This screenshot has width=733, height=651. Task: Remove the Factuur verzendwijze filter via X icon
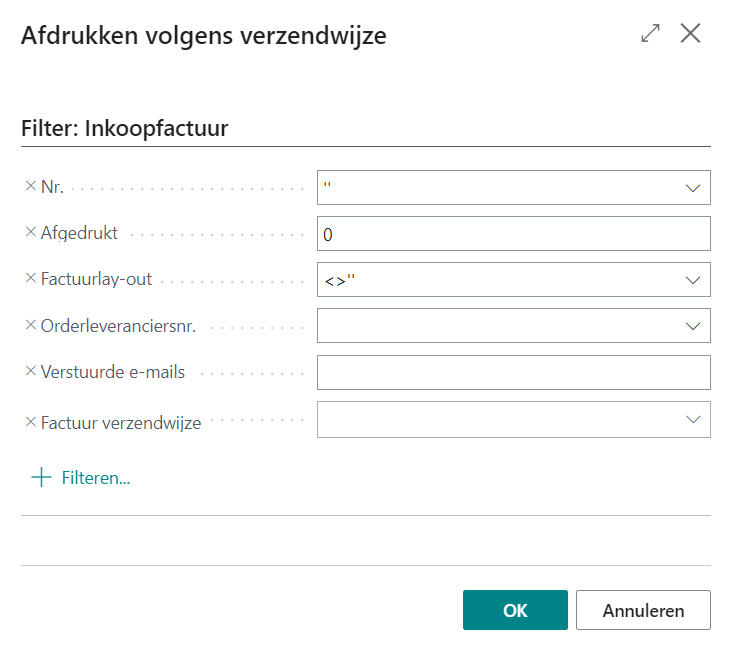[x=30, y=422]
